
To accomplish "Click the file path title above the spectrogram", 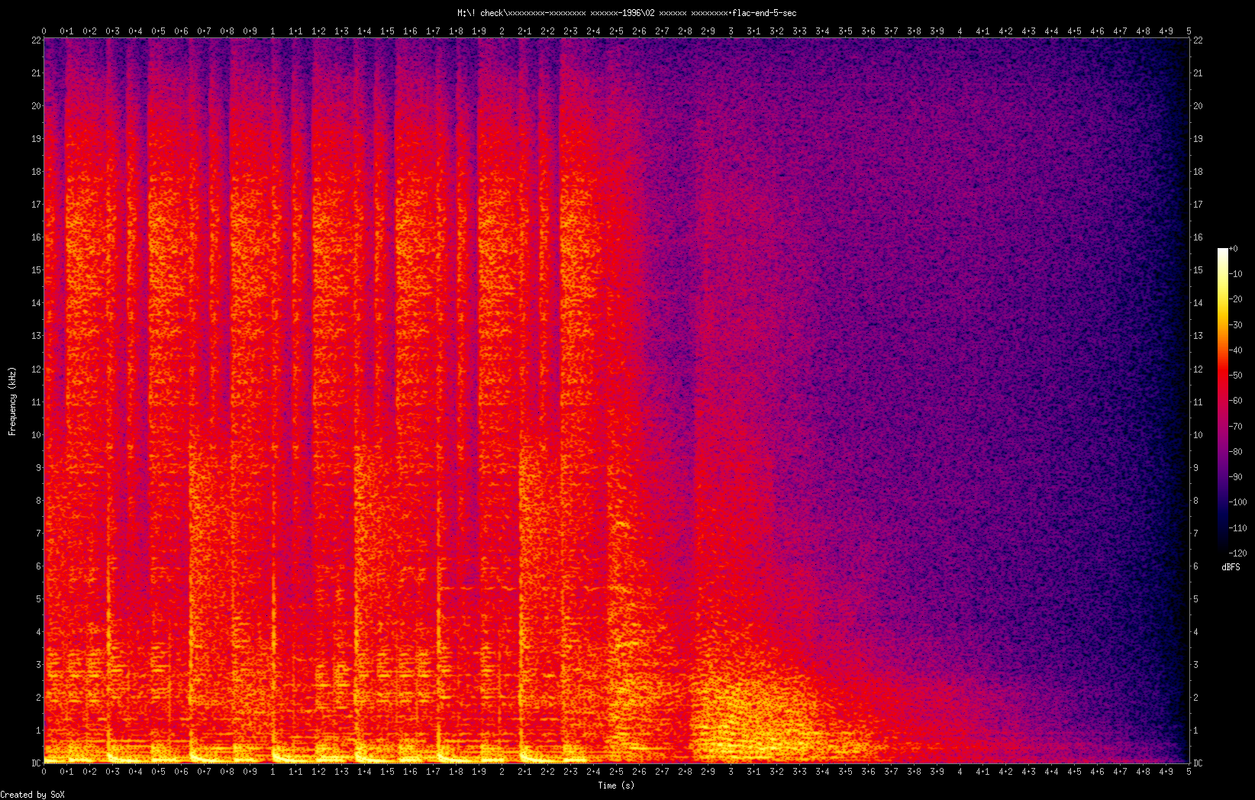I will (x=626, y=12).
